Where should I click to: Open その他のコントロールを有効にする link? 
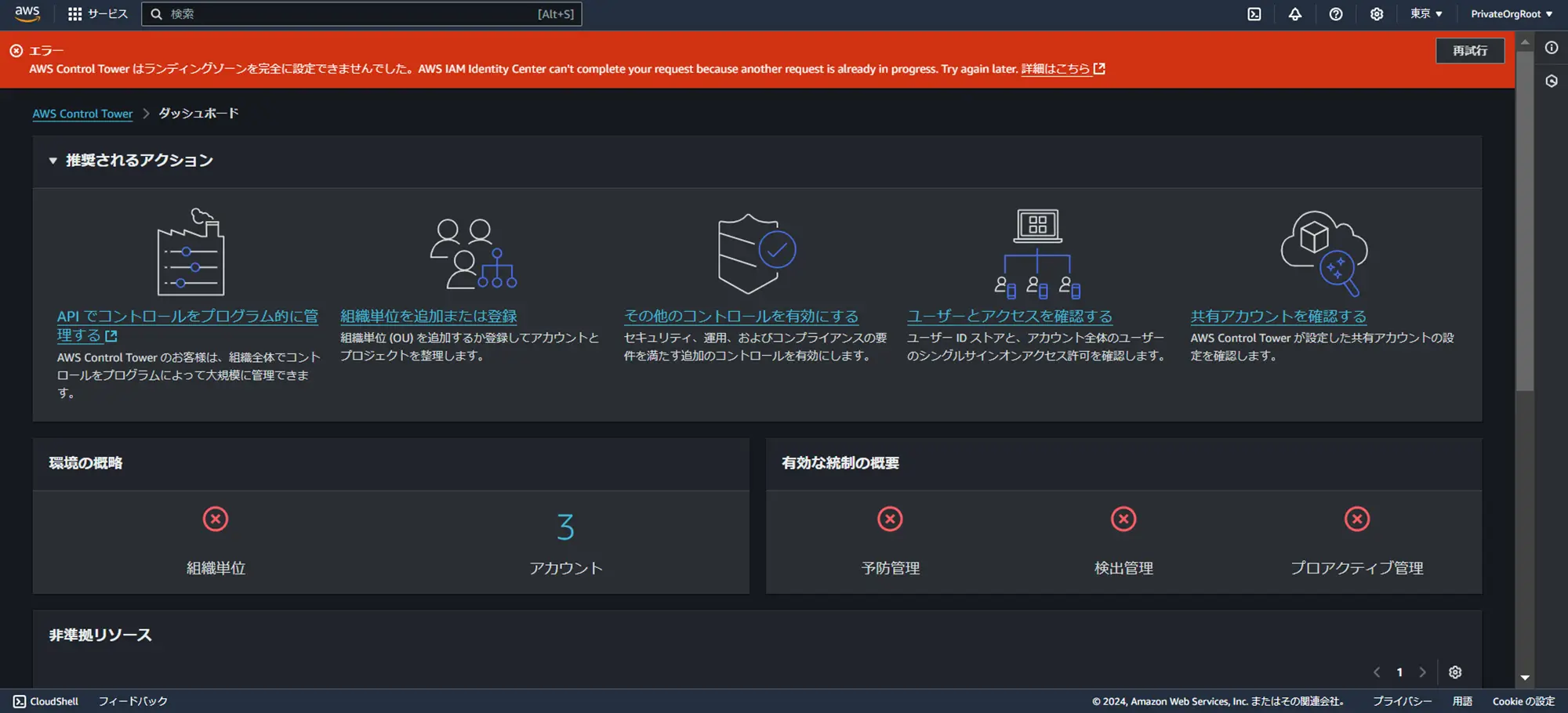point(741,317)
